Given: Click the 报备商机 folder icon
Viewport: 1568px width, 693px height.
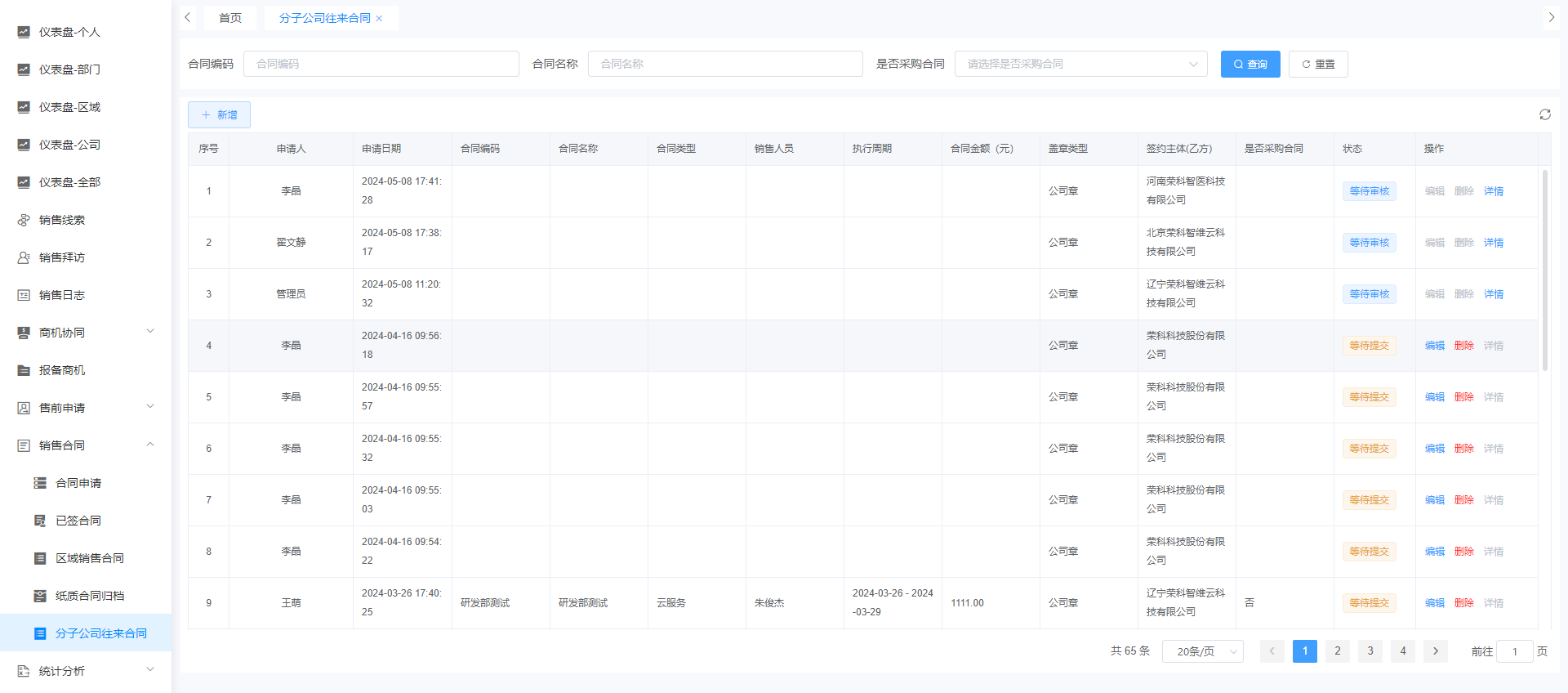Looking at the screenshot, I should coord(24,370).
